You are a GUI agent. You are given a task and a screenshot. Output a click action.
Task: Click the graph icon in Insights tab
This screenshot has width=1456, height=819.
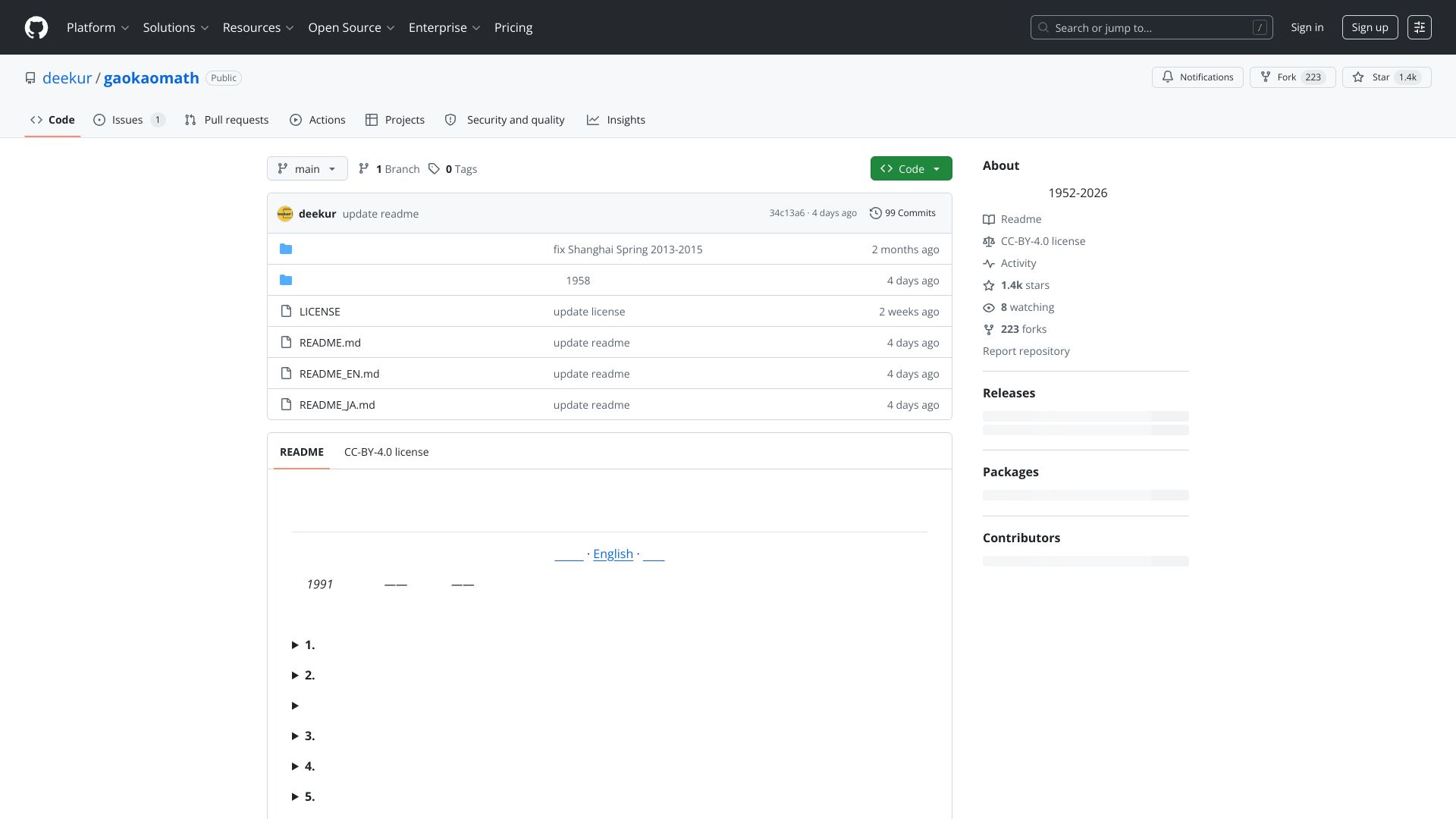(593, 120)
